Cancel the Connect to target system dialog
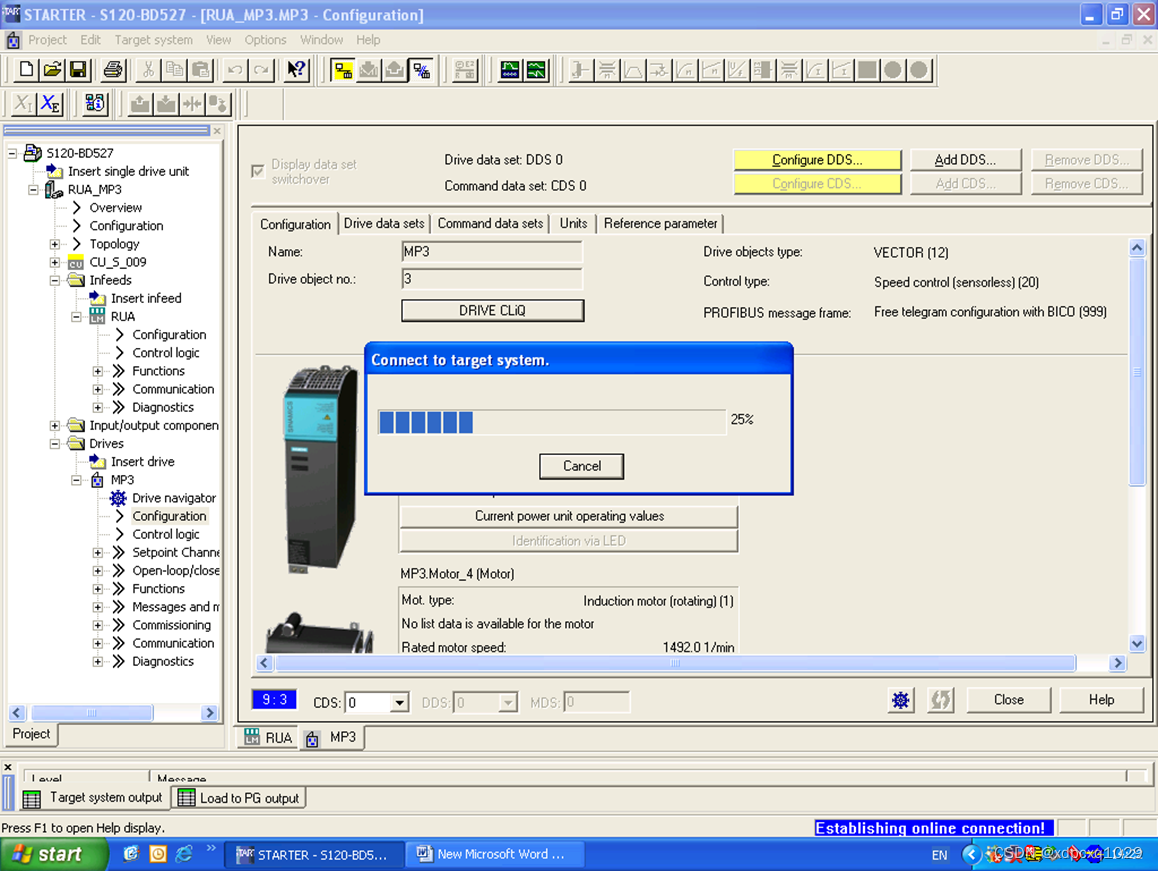1158x871 pixels. click(581, 466)
